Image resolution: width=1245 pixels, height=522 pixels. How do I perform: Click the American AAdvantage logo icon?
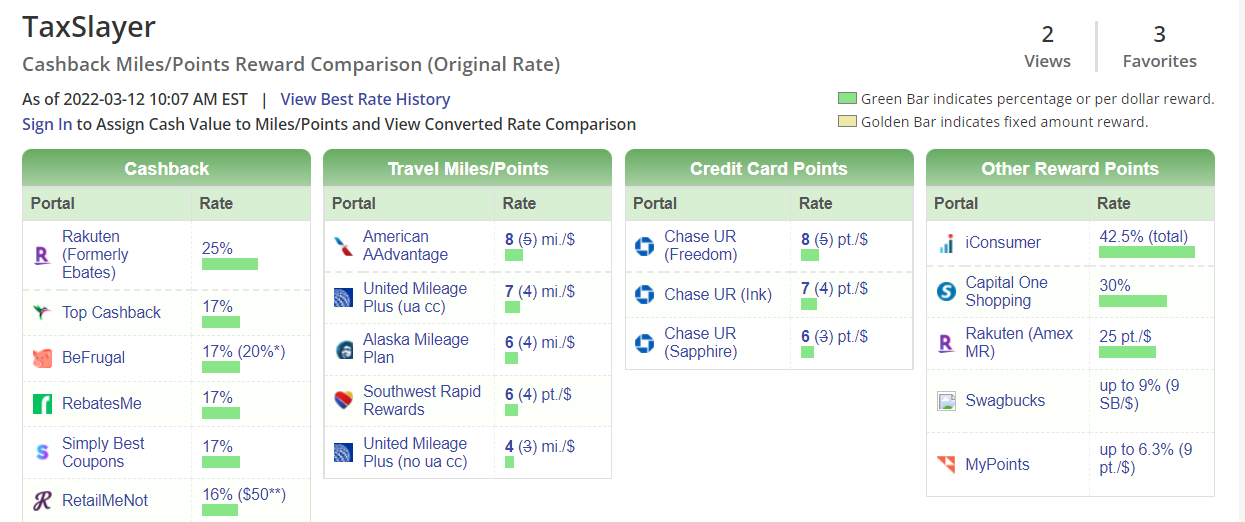click(x=343, y=246)
